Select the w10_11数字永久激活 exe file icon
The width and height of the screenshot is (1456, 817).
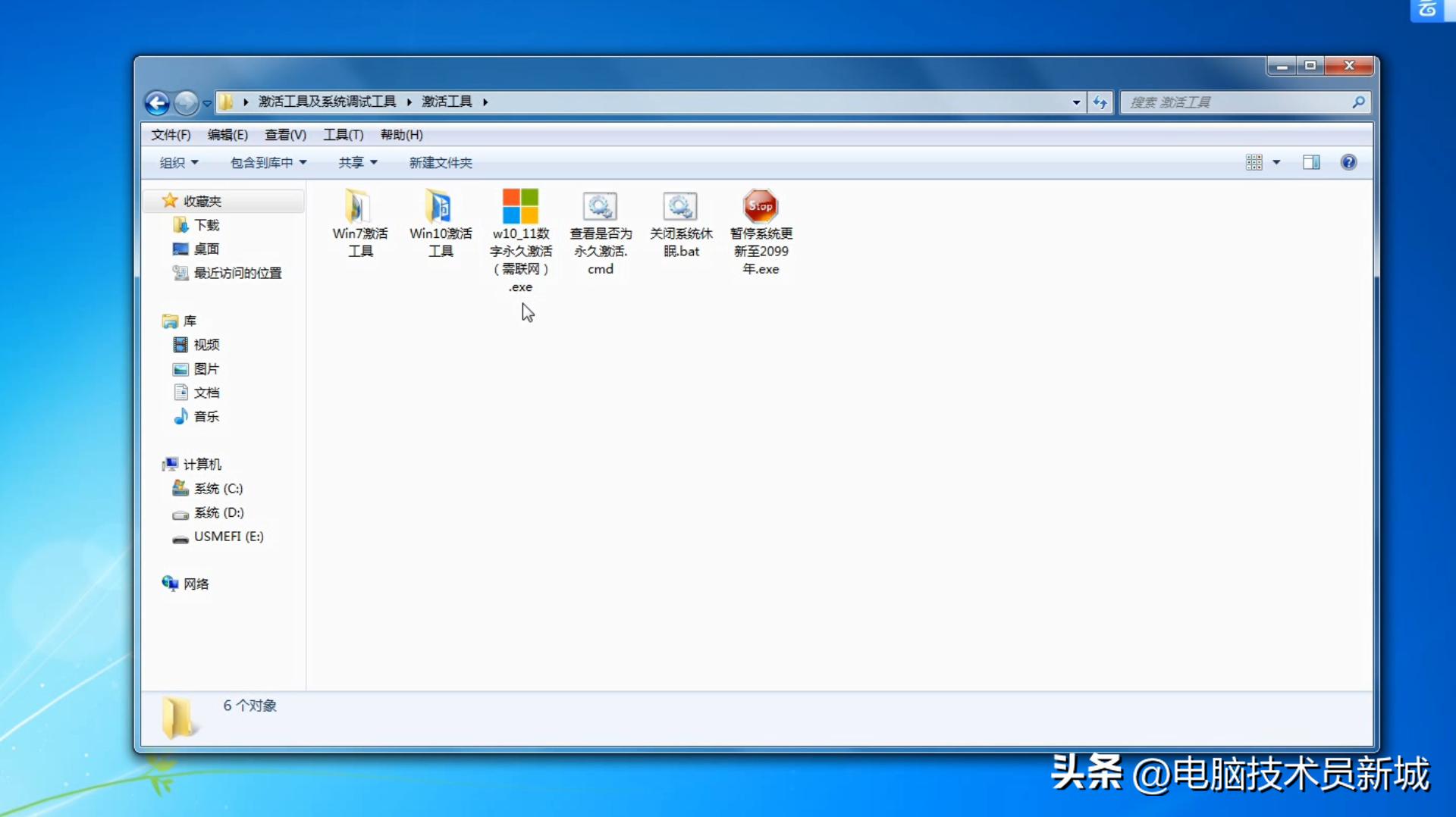[x=520, y=205]
